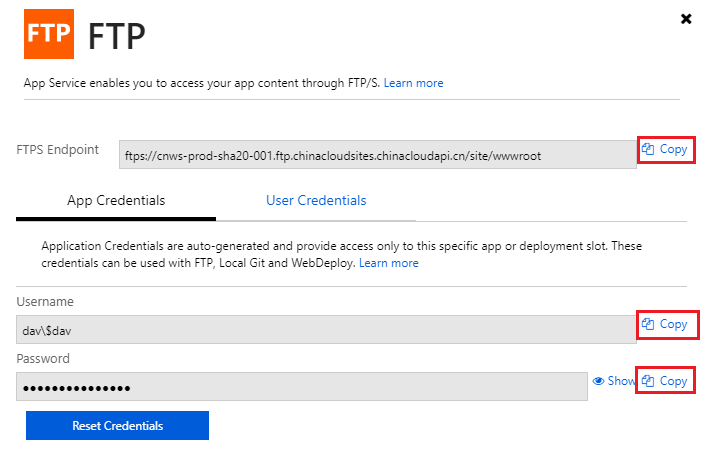The image size is (704, 454).
Task: Open Learn more link for Application Credentials
Action: click(389, 263)
